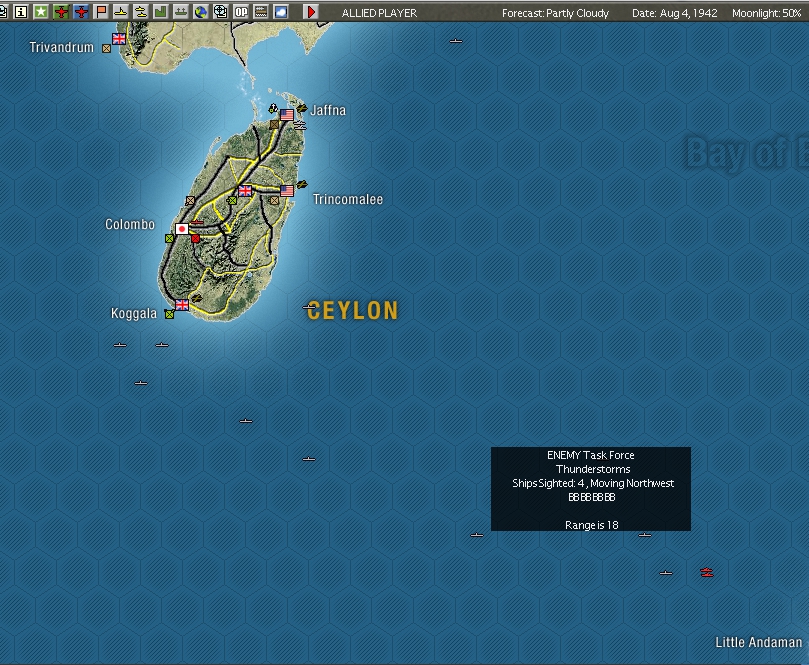Open the Operations Report via the OP icon
The width and height of the screenshot is (809, 665).
click(241, 11)
